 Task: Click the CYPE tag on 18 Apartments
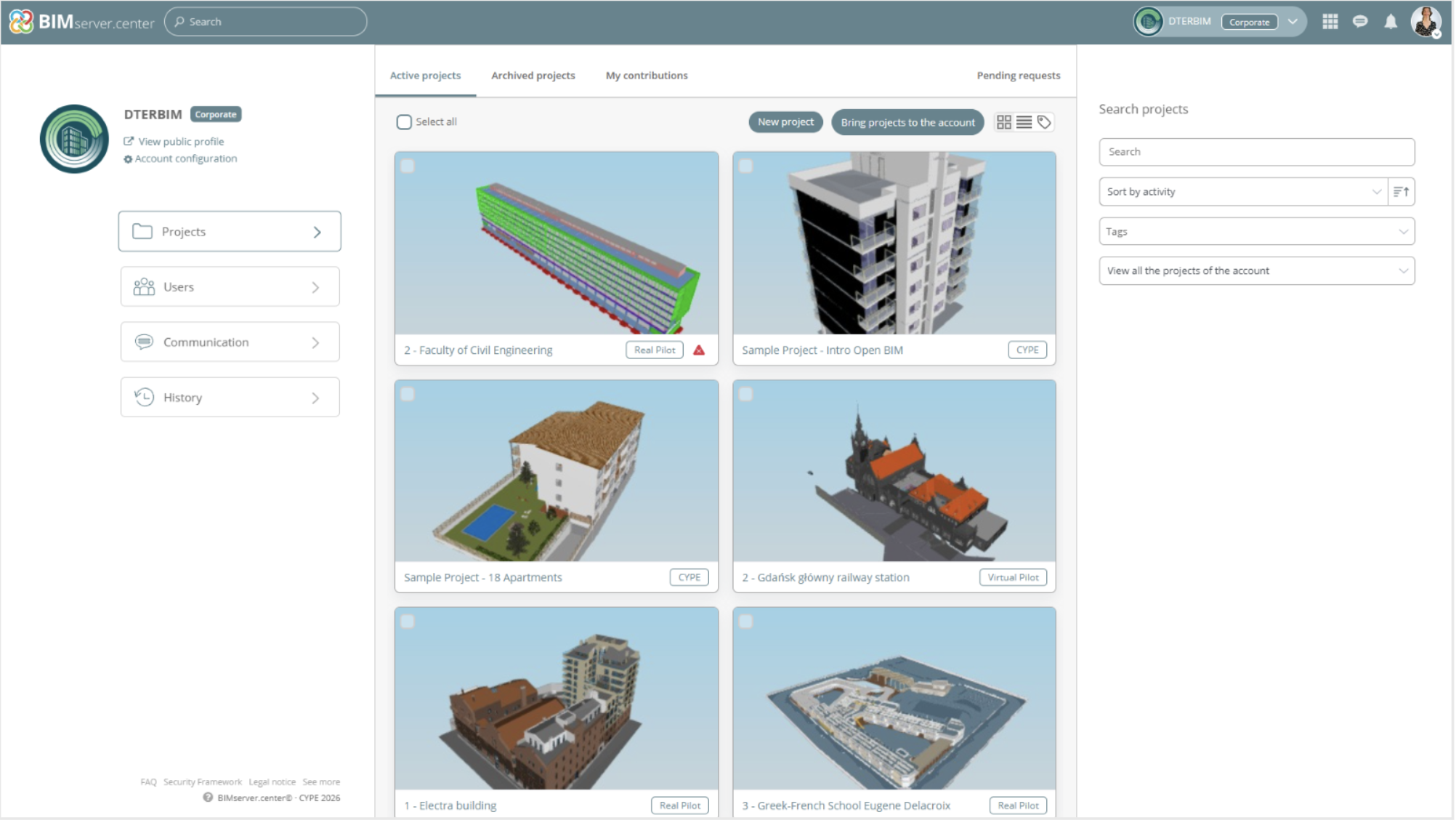(689, 578)
